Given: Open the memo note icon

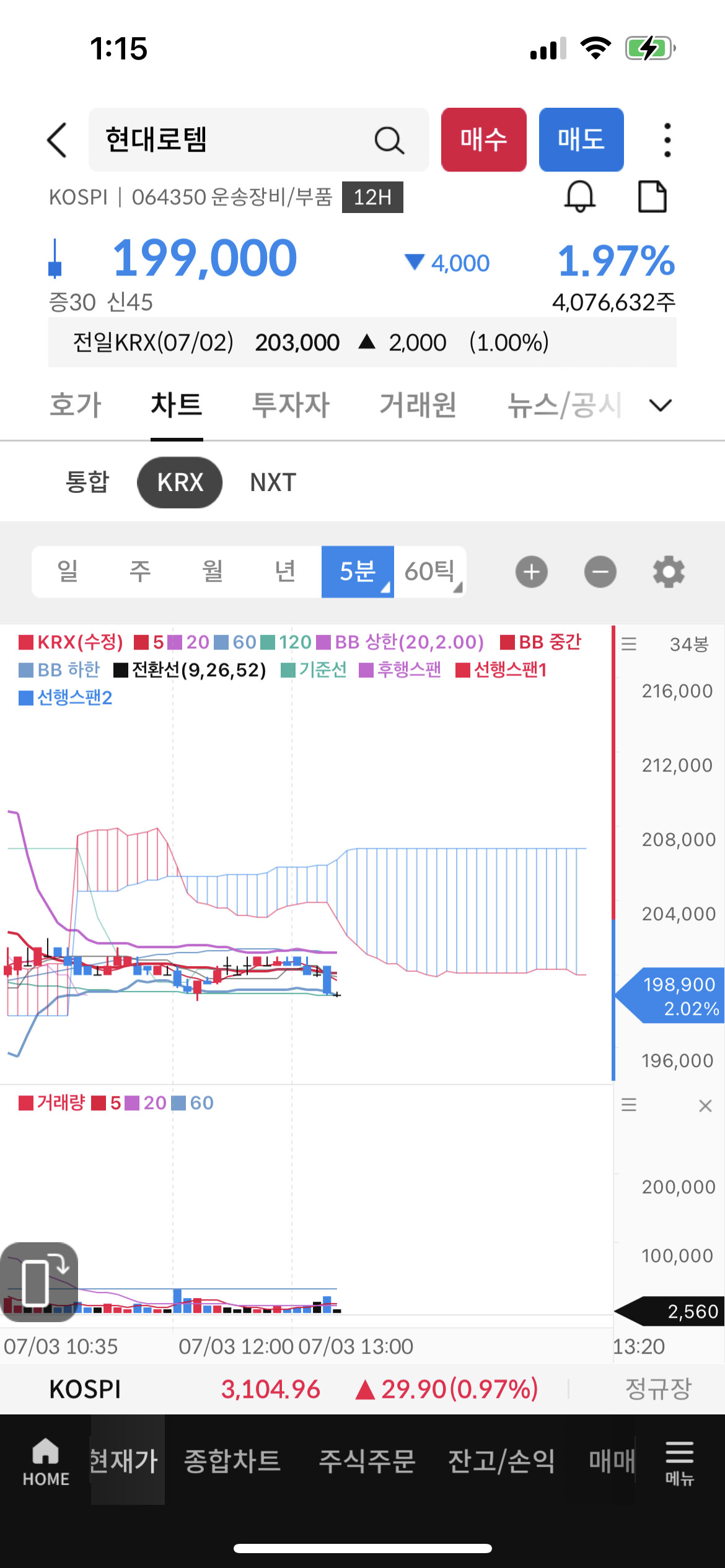Looking at the screenshot, I should [x=652, y=197].
